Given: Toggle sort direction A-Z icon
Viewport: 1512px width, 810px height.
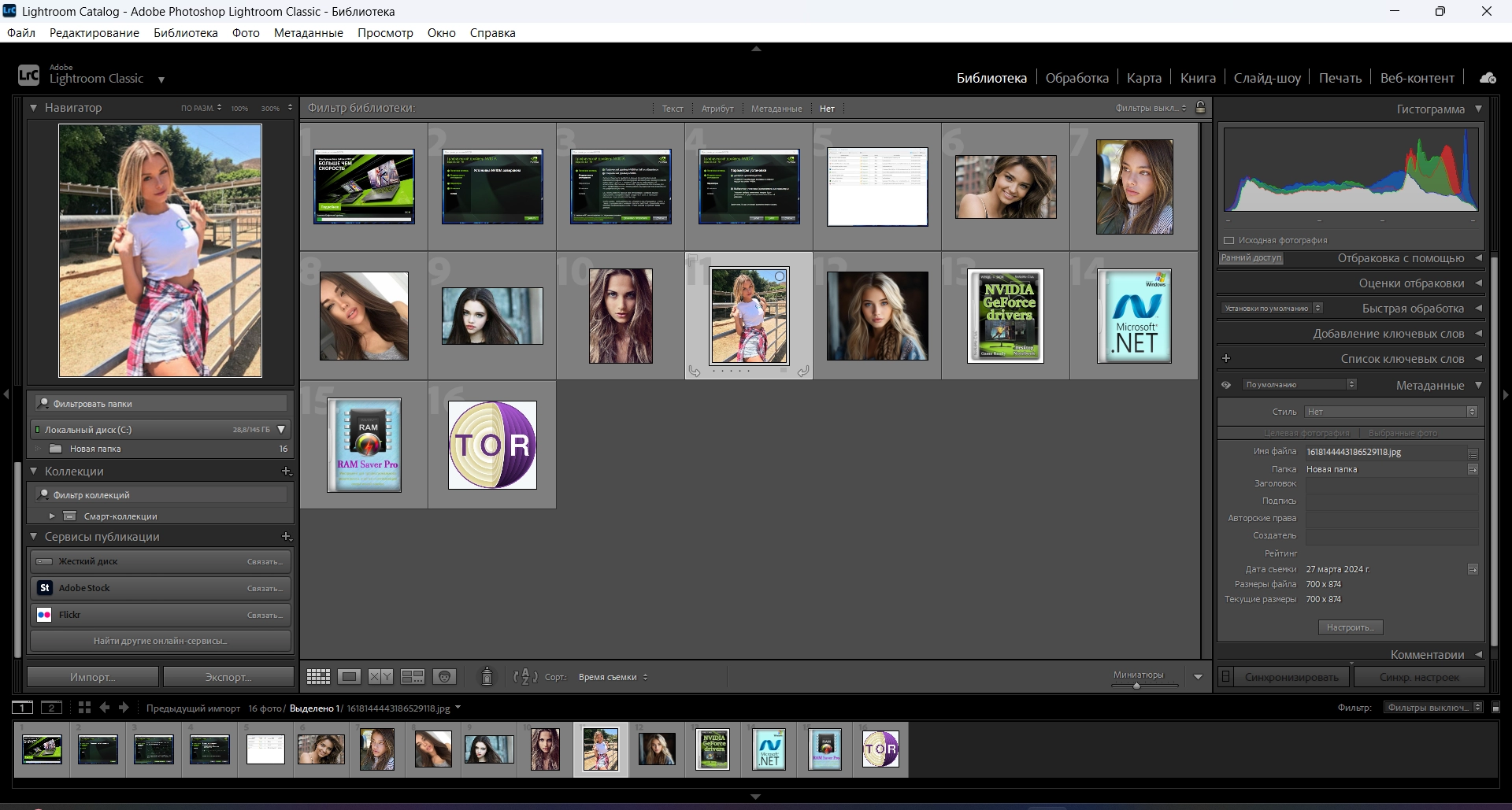Looking at the screenshot, I should pos(524,677).
